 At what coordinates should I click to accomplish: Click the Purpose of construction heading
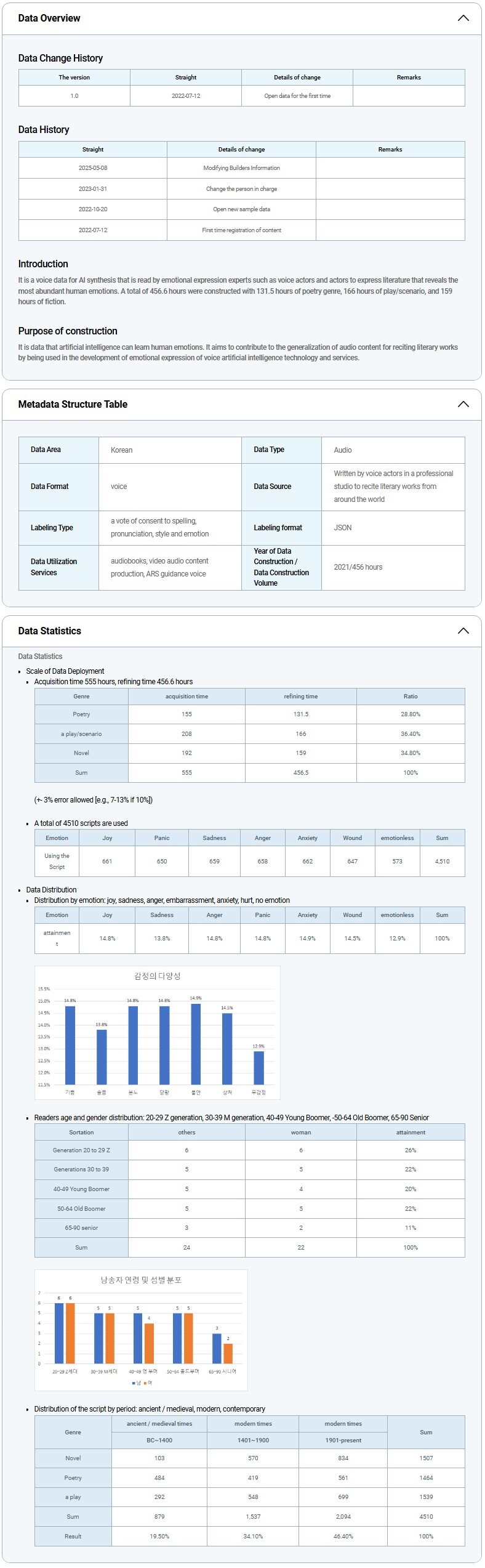tap(68, 331)
